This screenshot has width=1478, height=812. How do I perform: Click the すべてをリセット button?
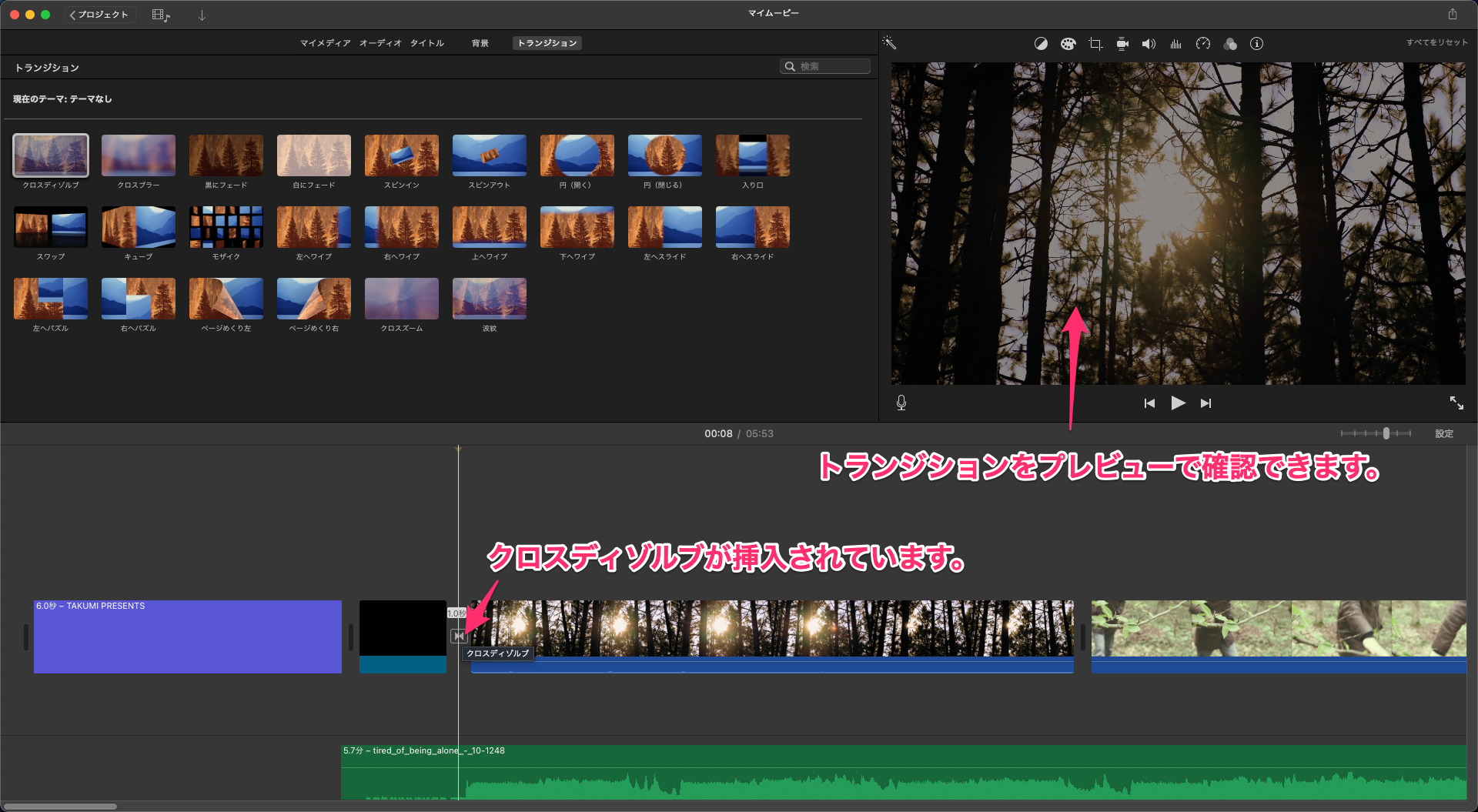click(x=1436, y=42)
